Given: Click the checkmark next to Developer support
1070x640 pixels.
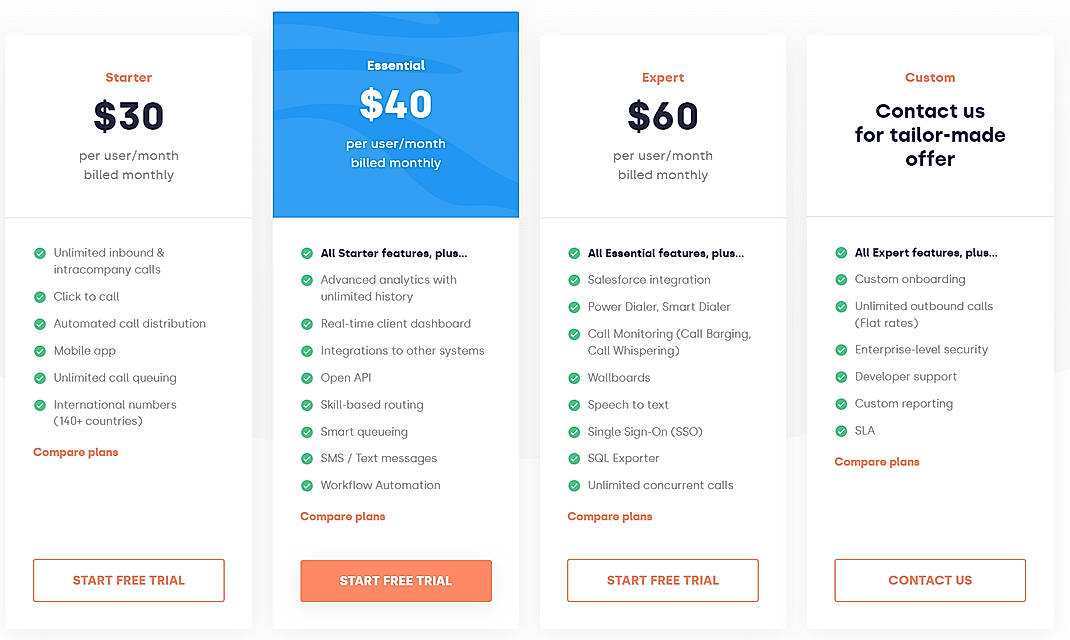Looking at the screenshot, I should click(x=841, y=377).
